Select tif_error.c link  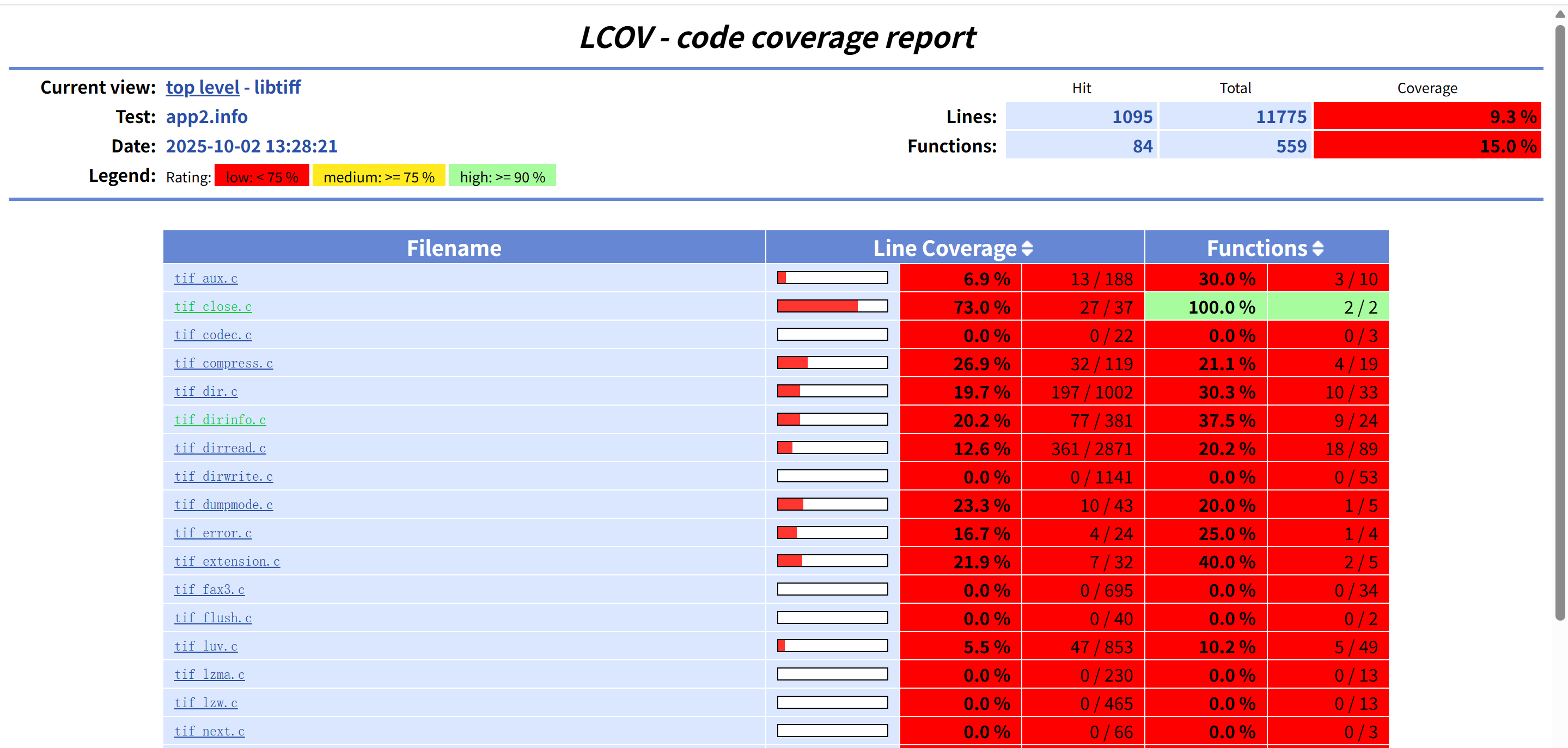click(213, 533)
